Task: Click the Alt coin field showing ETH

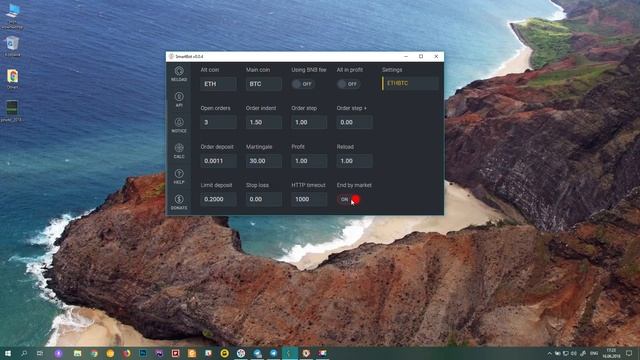Action: (x=218, y=84)
